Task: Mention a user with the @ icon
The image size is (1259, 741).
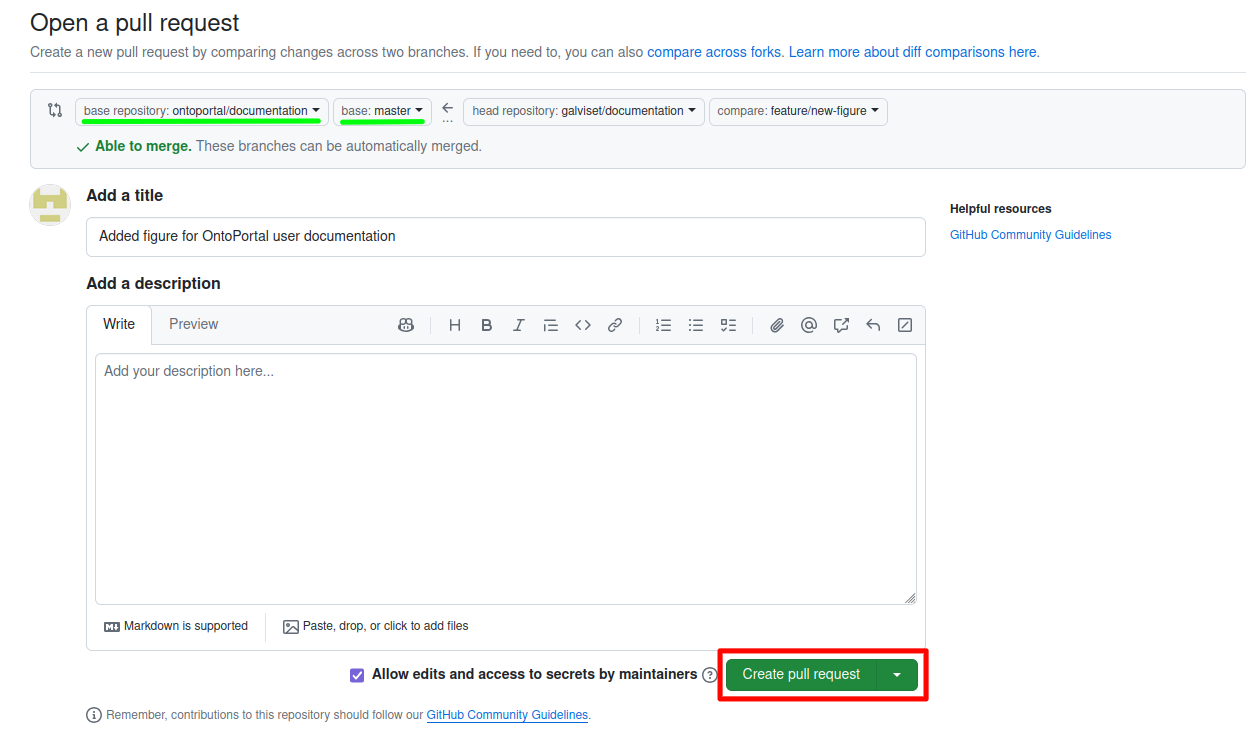Action: [x=809, y=325]
